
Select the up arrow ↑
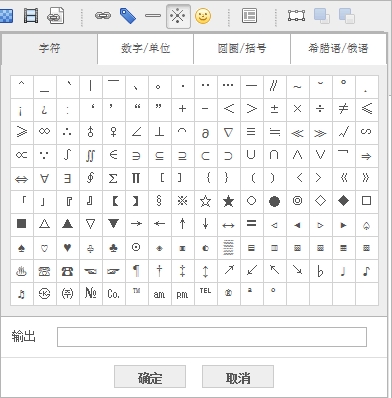point(182,224)
